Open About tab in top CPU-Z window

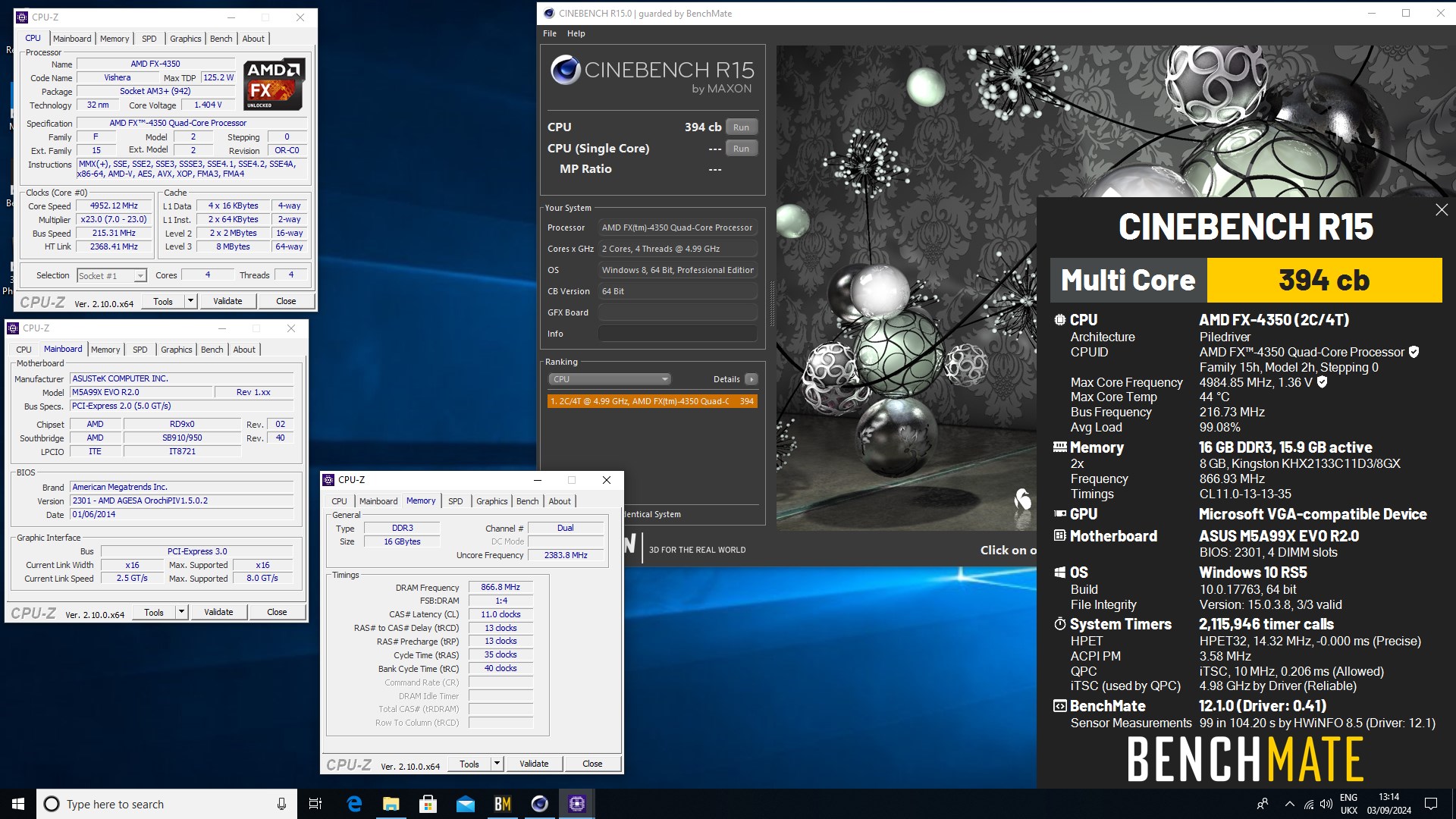pos(253,39)
